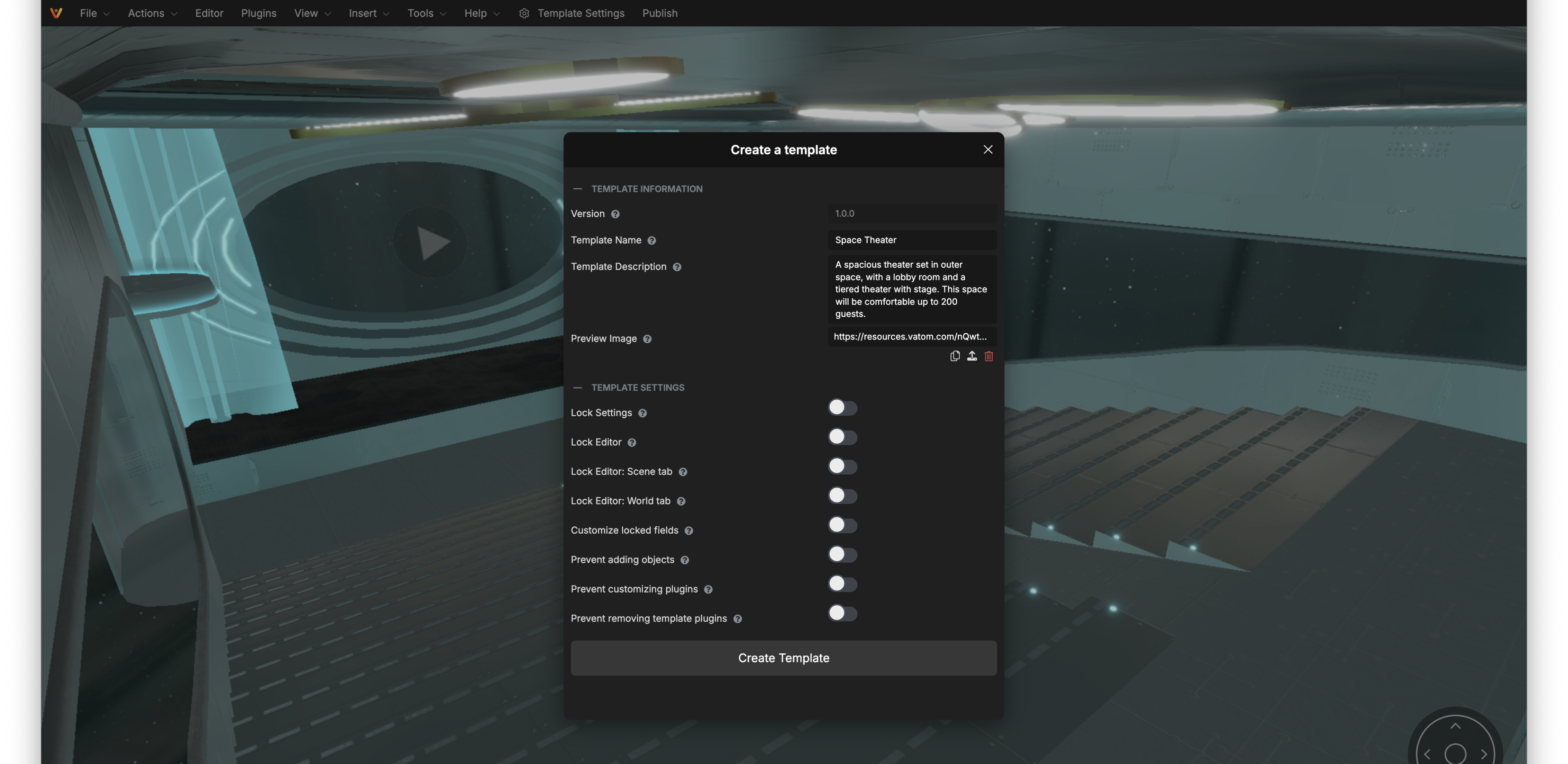The height and width of the screenshot is (764, 1568).
Task: Click the Preview Image URL field
Action: click(x=912, y=337)
